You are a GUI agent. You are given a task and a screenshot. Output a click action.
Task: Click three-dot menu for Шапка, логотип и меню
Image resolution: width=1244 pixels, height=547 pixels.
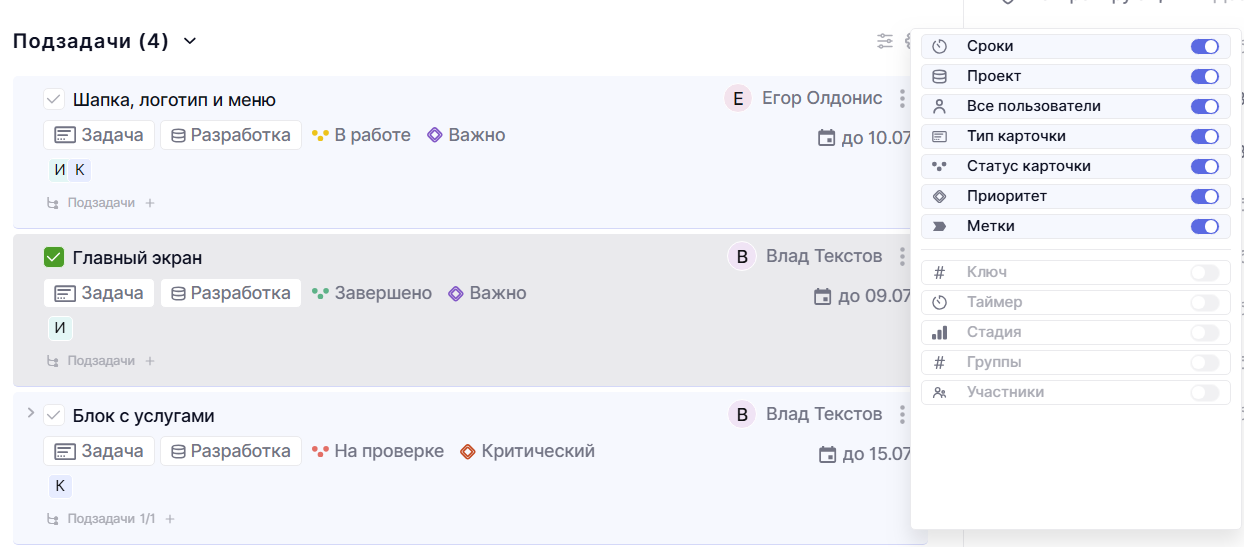coord(902,99)
